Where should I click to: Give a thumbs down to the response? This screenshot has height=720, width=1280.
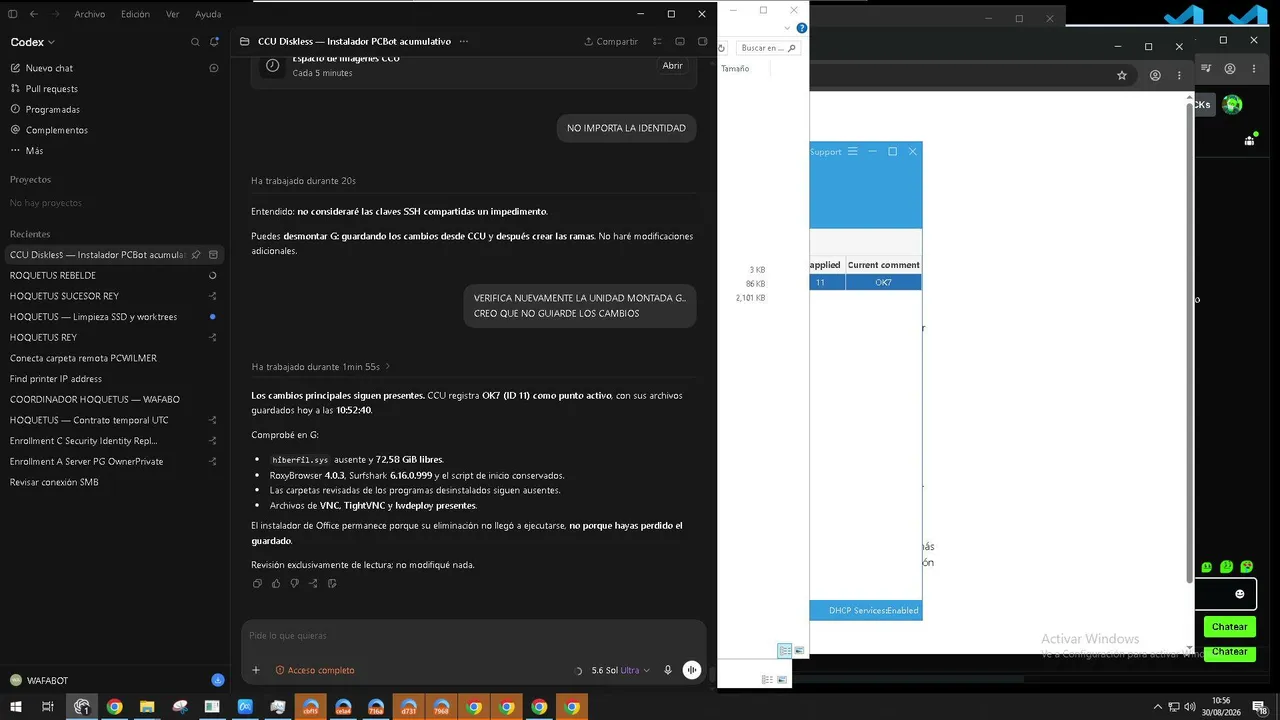[294, 584]
